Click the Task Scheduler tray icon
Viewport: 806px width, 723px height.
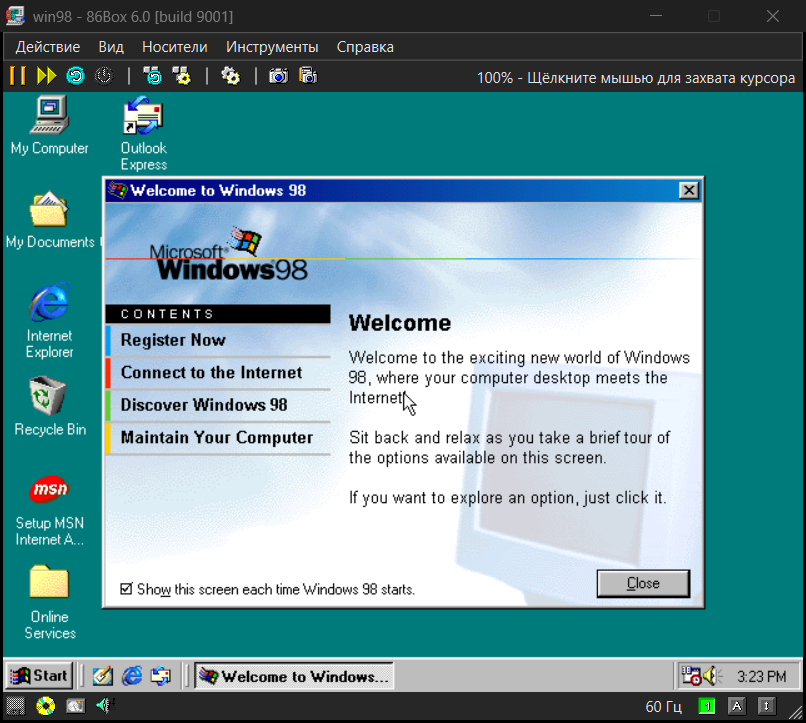coord(691,676)
